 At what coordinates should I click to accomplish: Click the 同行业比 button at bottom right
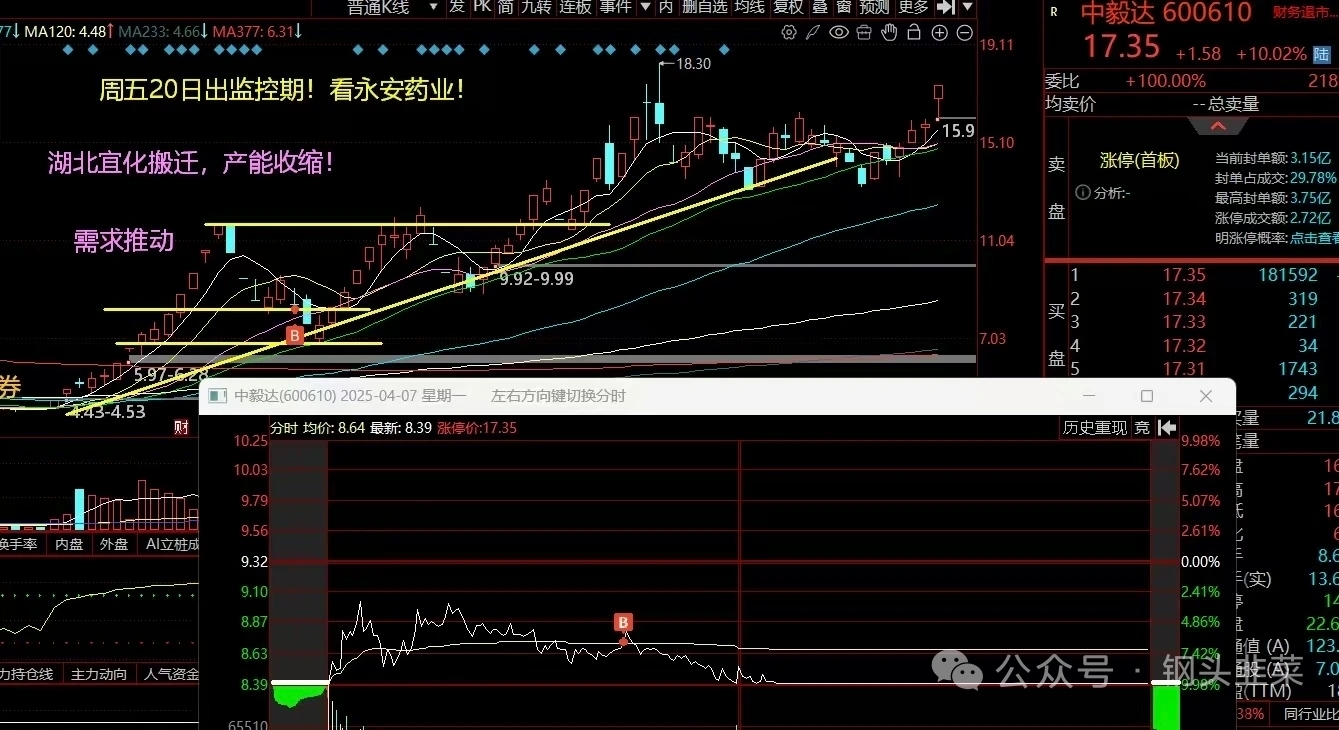[x=1311, y=714]
